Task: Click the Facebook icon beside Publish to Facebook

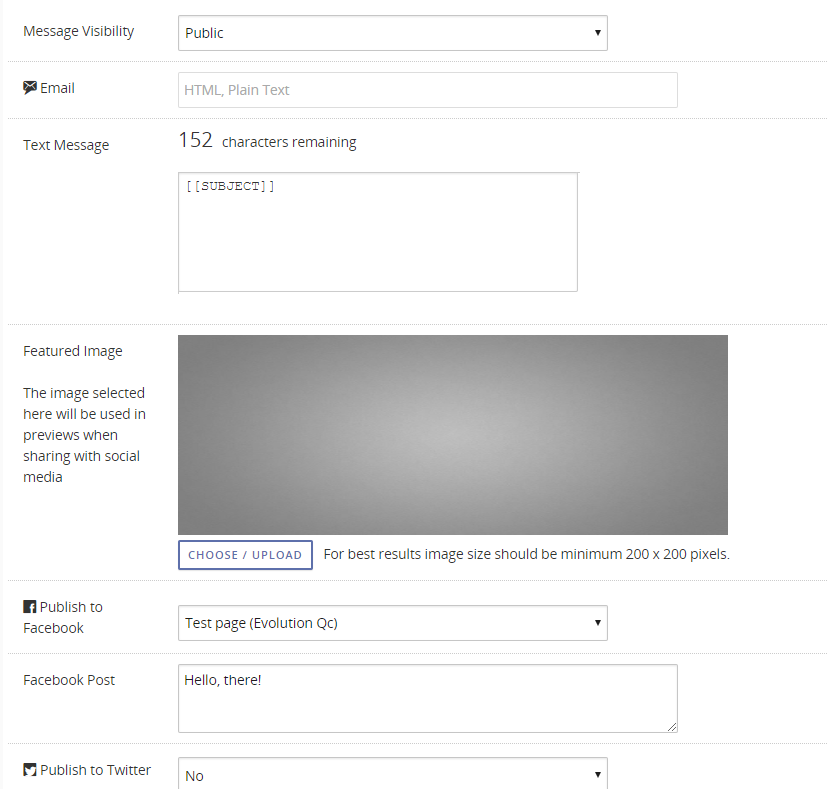Action: pyautogui.click(x=29, y=606)
